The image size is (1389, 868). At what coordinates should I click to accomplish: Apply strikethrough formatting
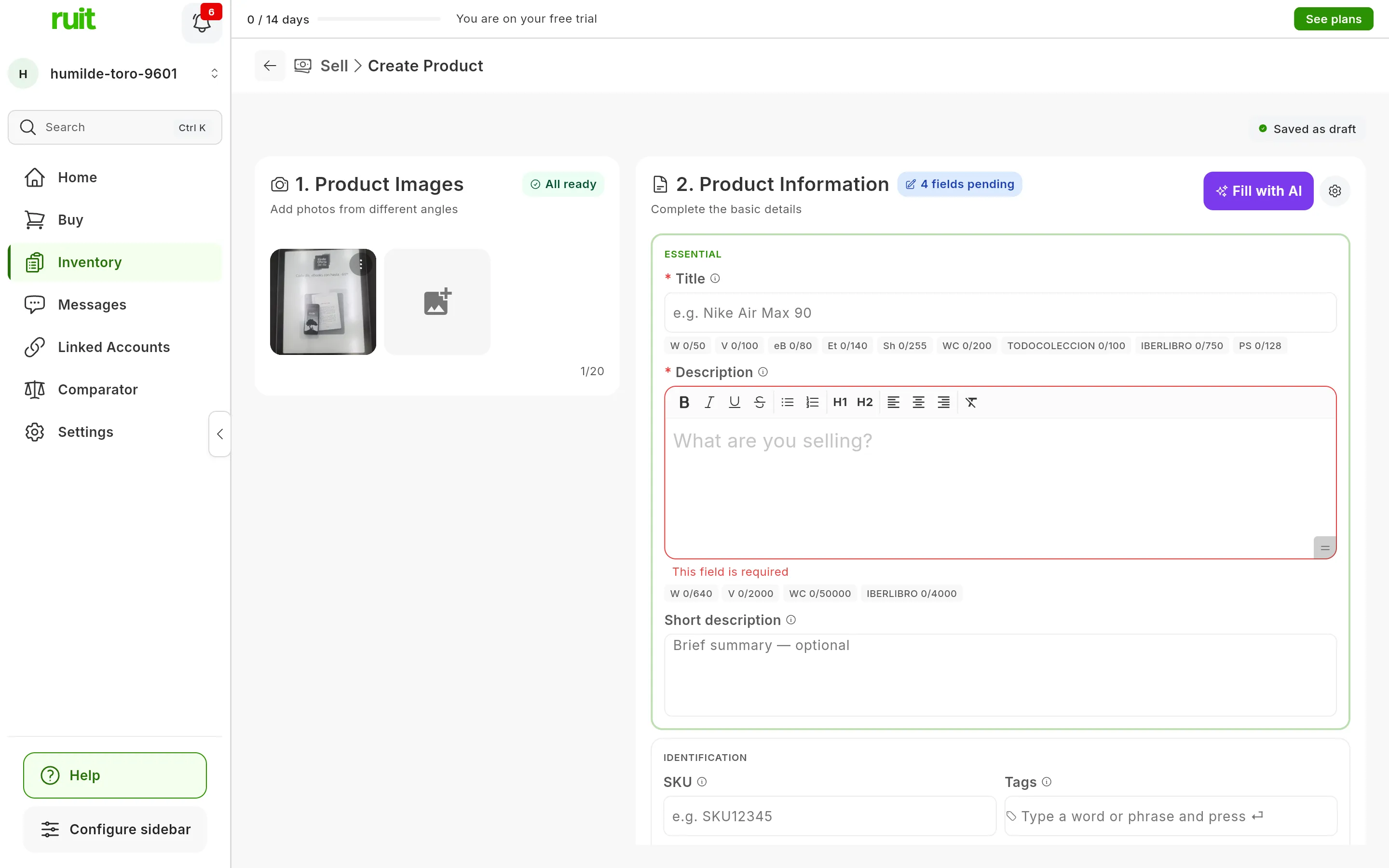[x=759, y=403]
